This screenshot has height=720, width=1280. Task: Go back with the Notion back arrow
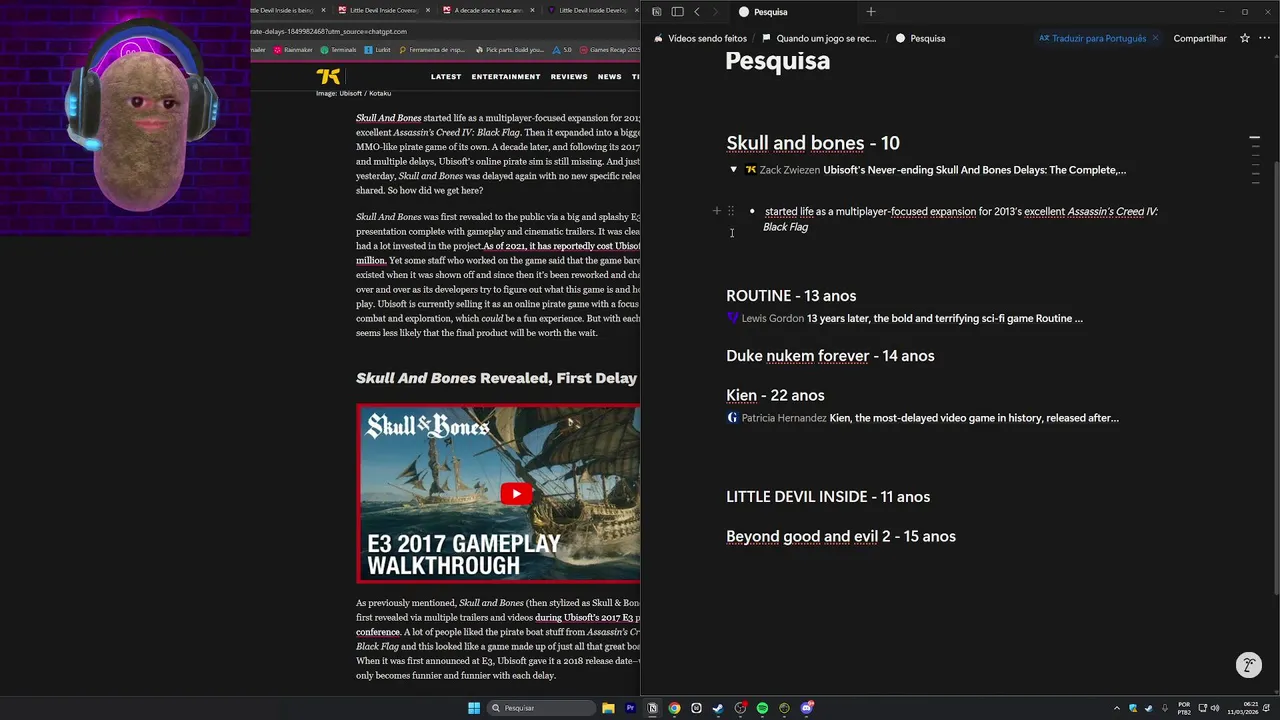click(x=697, y=12)
